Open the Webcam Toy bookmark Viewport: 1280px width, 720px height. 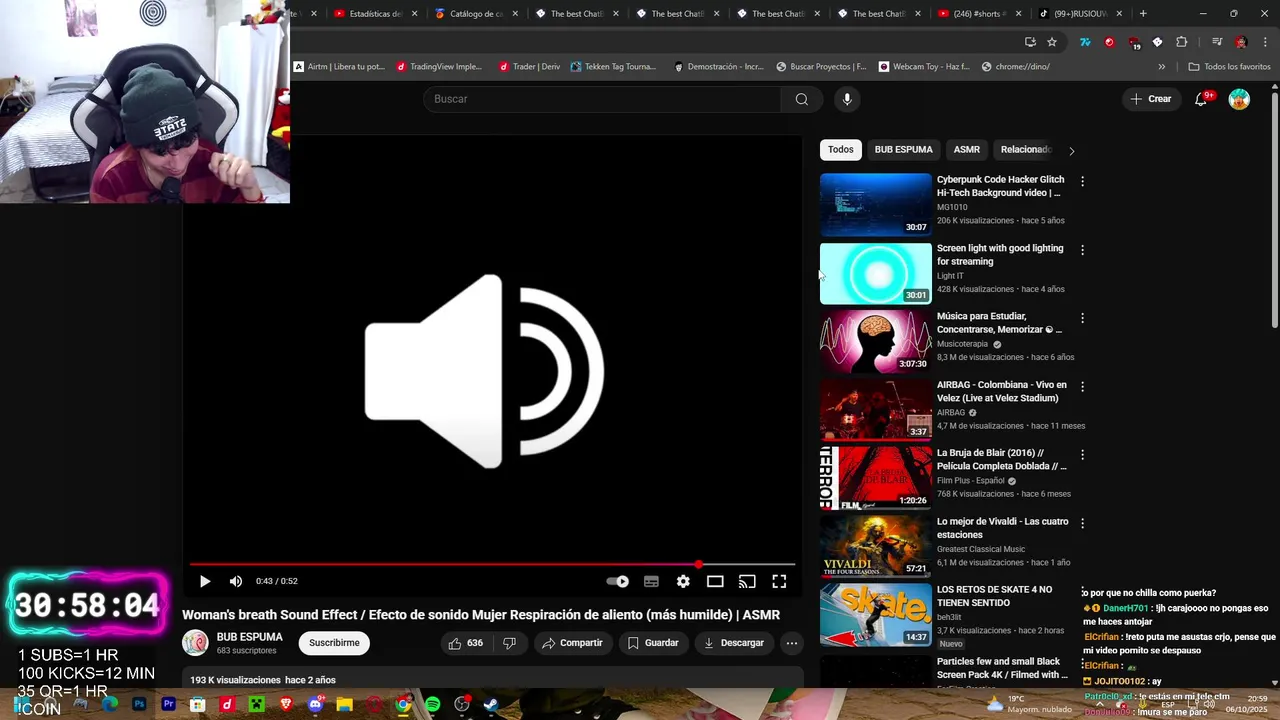click(924, 67)
